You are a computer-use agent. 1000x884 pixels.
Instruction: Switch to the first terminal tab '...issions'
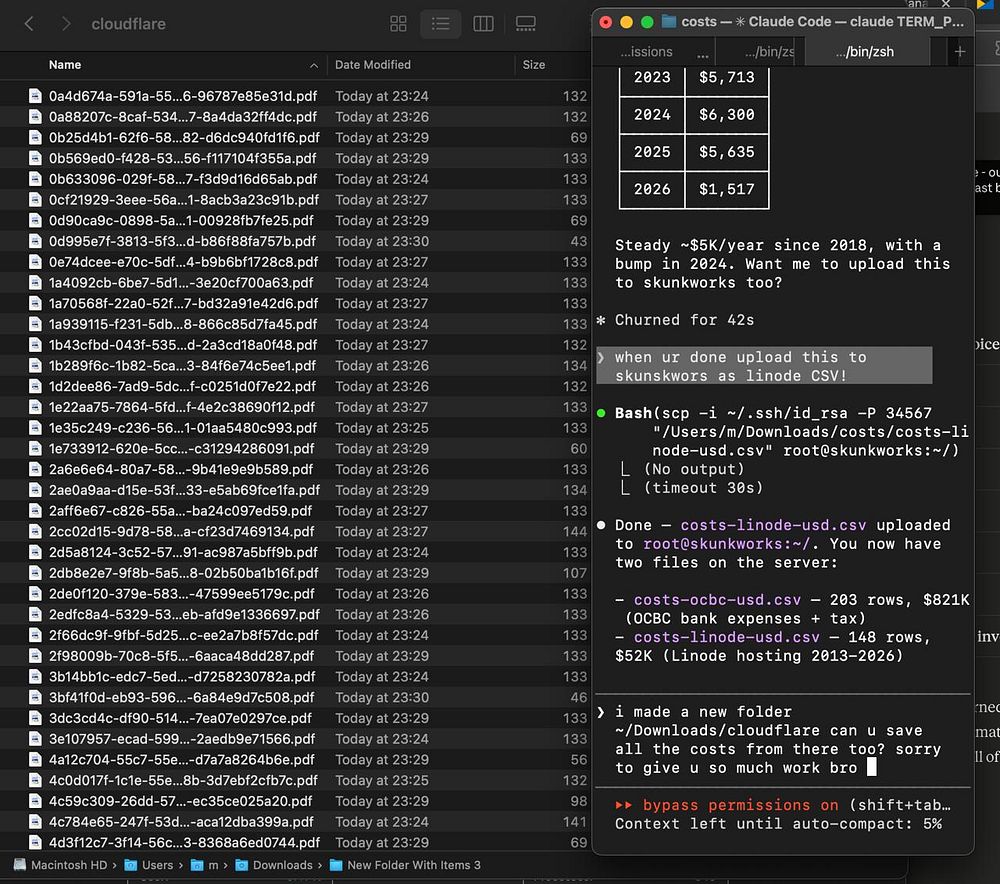click(646, 52)
